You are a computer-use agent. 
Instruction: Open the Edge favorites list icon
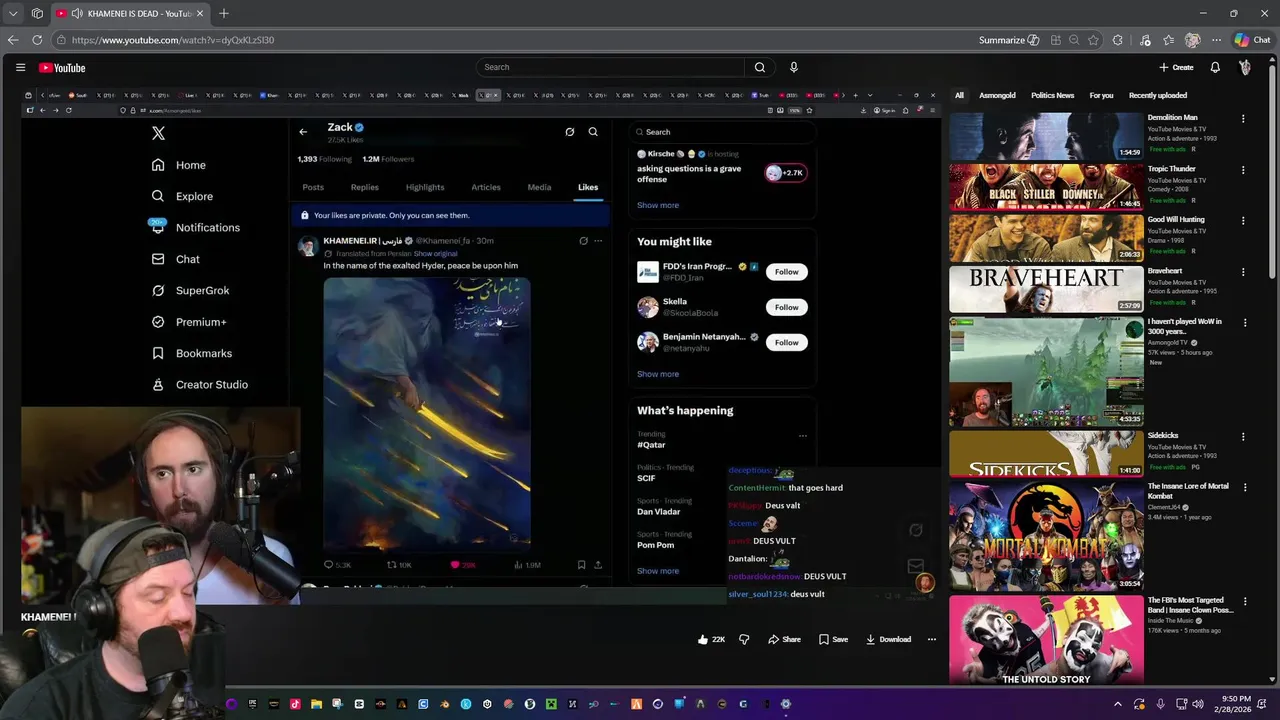1168,40
